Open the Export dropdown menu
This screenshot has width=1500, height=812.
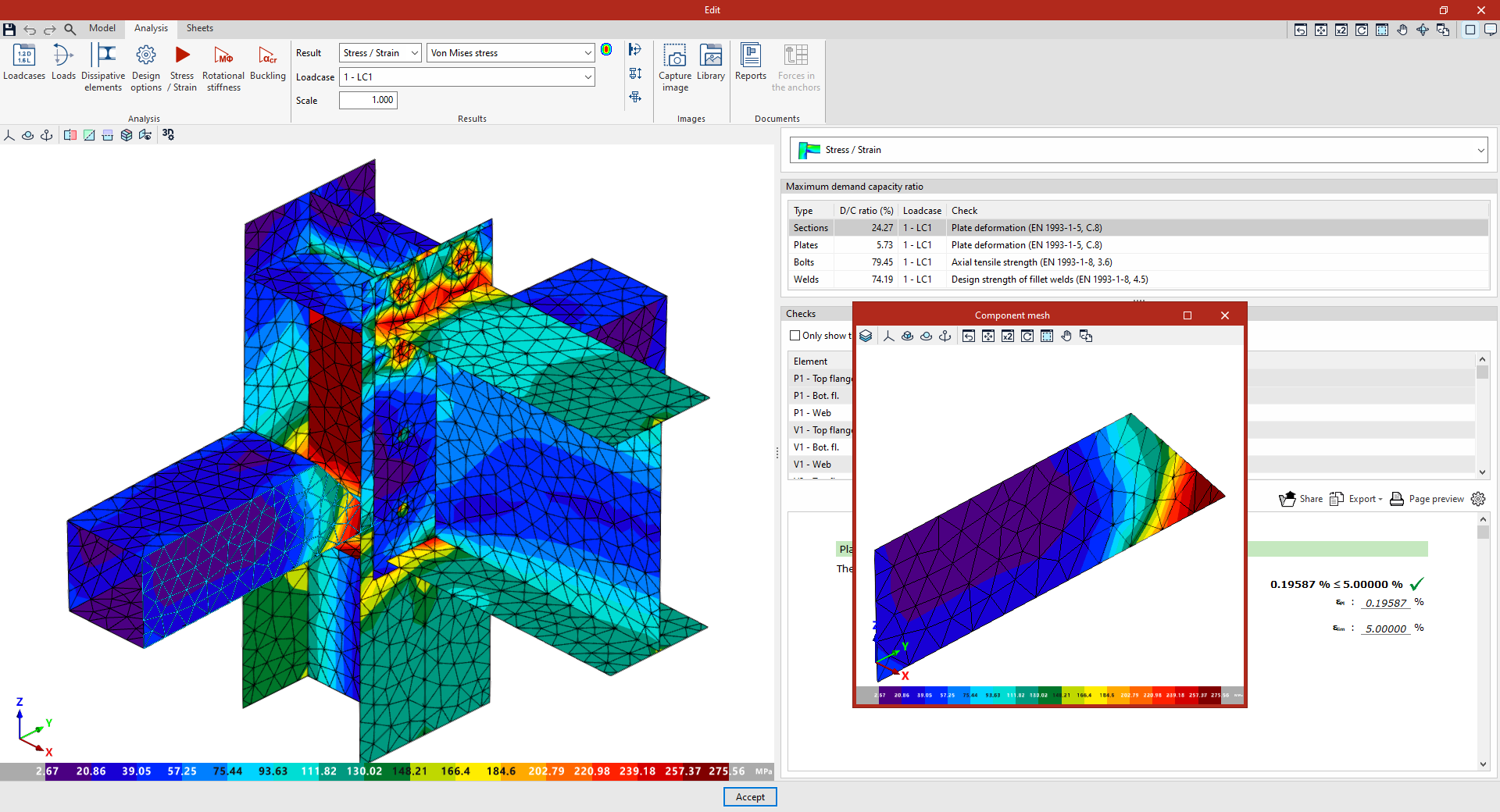[1357, 499]
